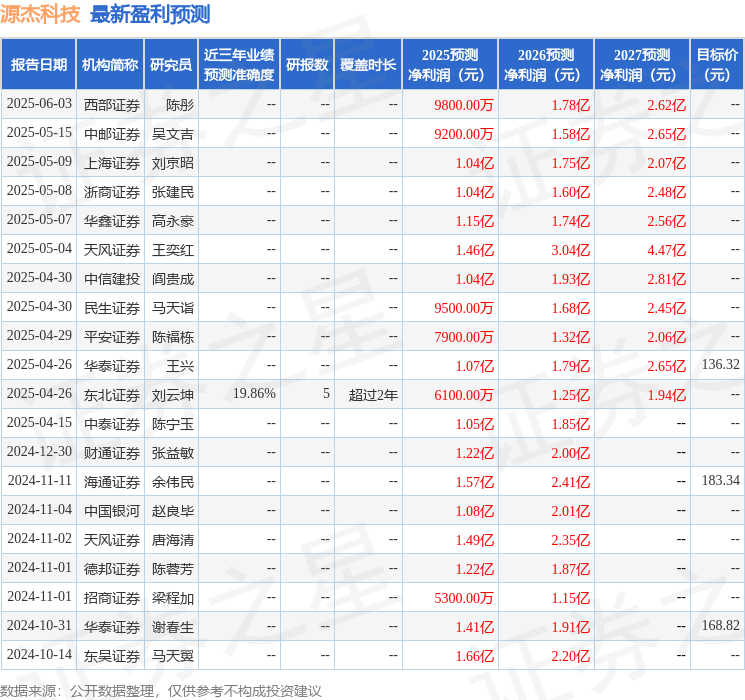Viewport: 745px width, 700px height.
Task: Select 中信建投 institution cell
Action: (x=110, y=278)
